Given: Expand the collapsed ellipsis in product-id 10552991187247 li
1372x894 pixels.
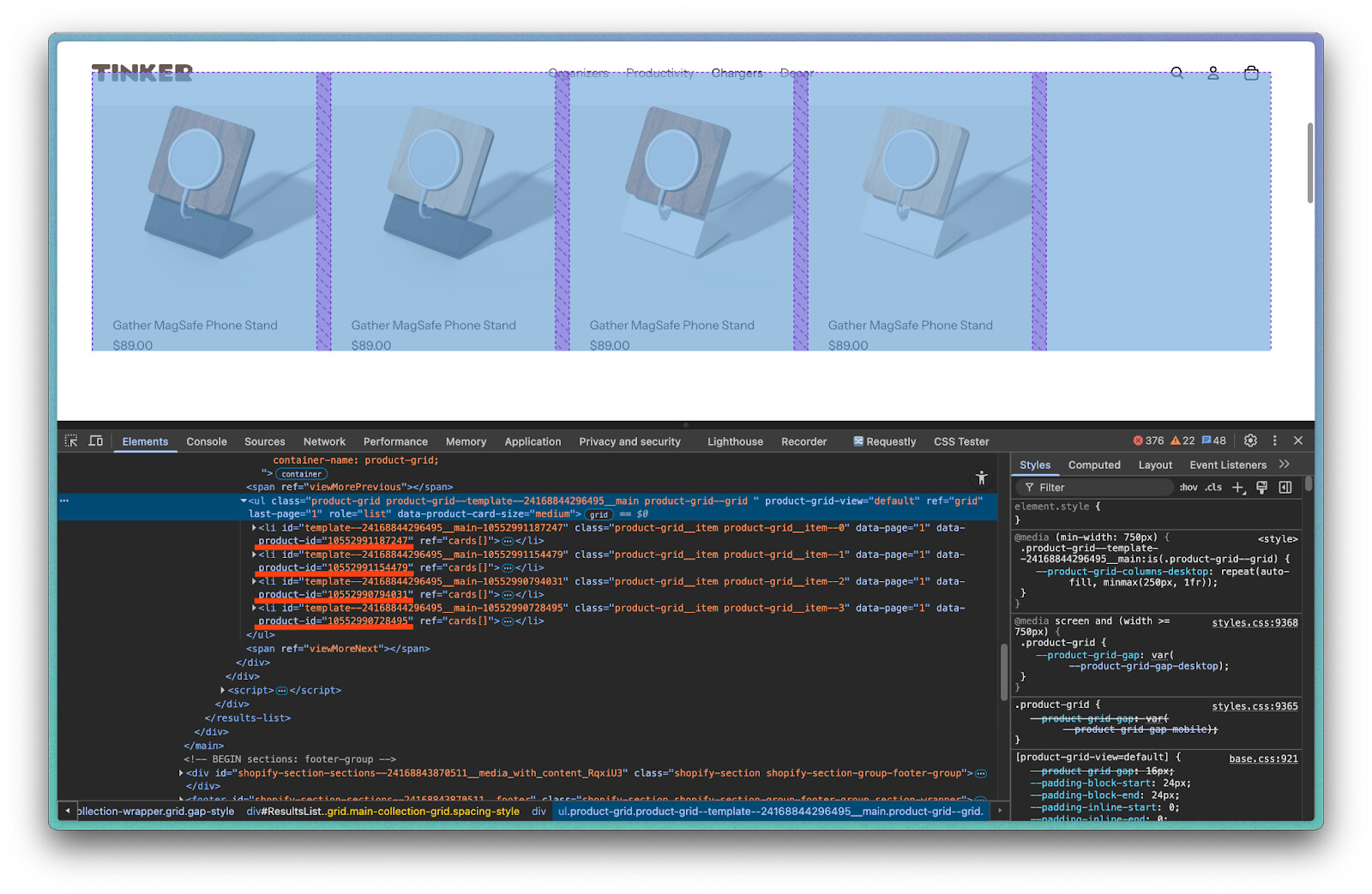Looking at the screenshot, I should (x=508, y=542).
